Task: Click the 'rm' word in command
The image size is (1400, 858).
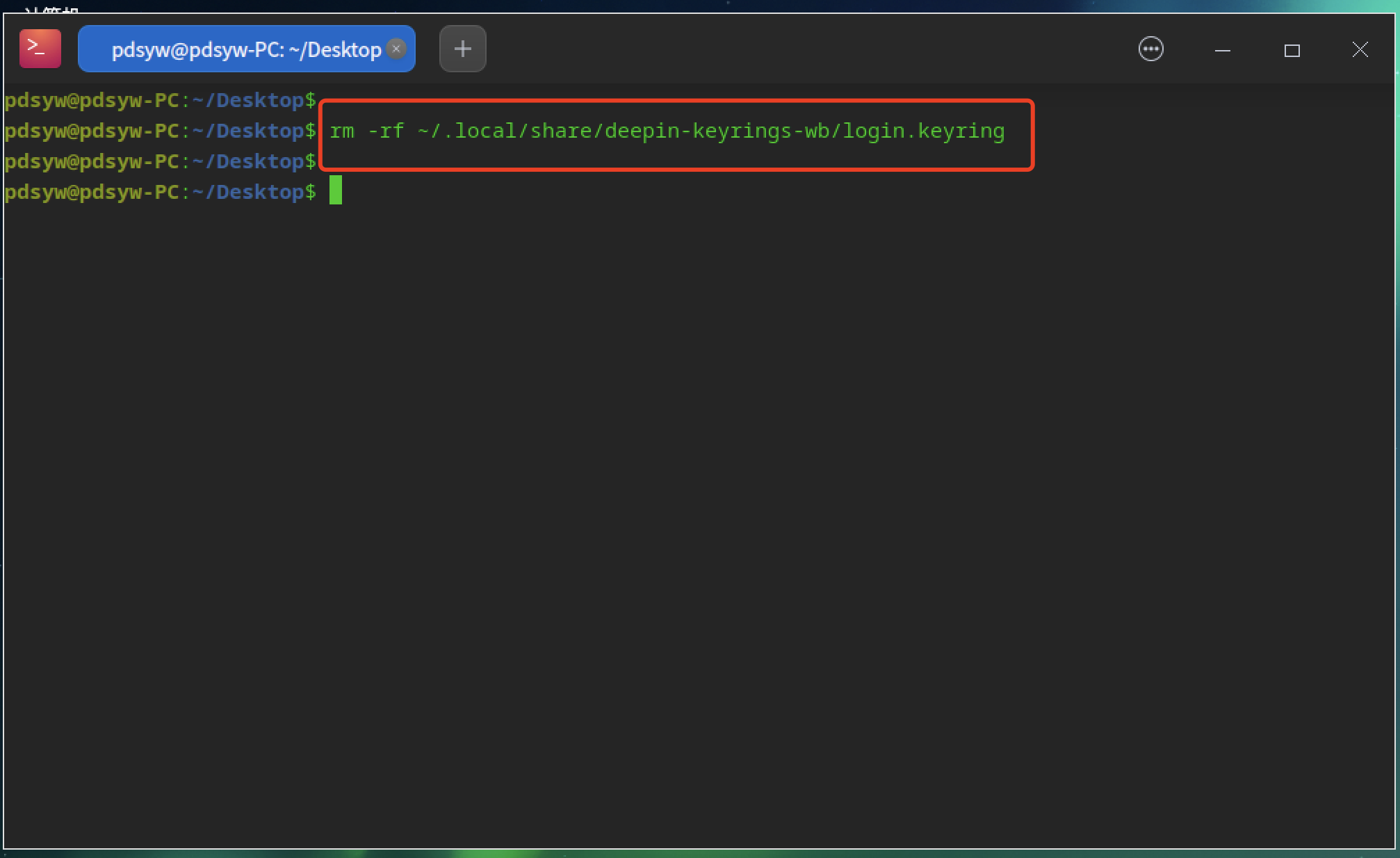Action: point(341,131)
